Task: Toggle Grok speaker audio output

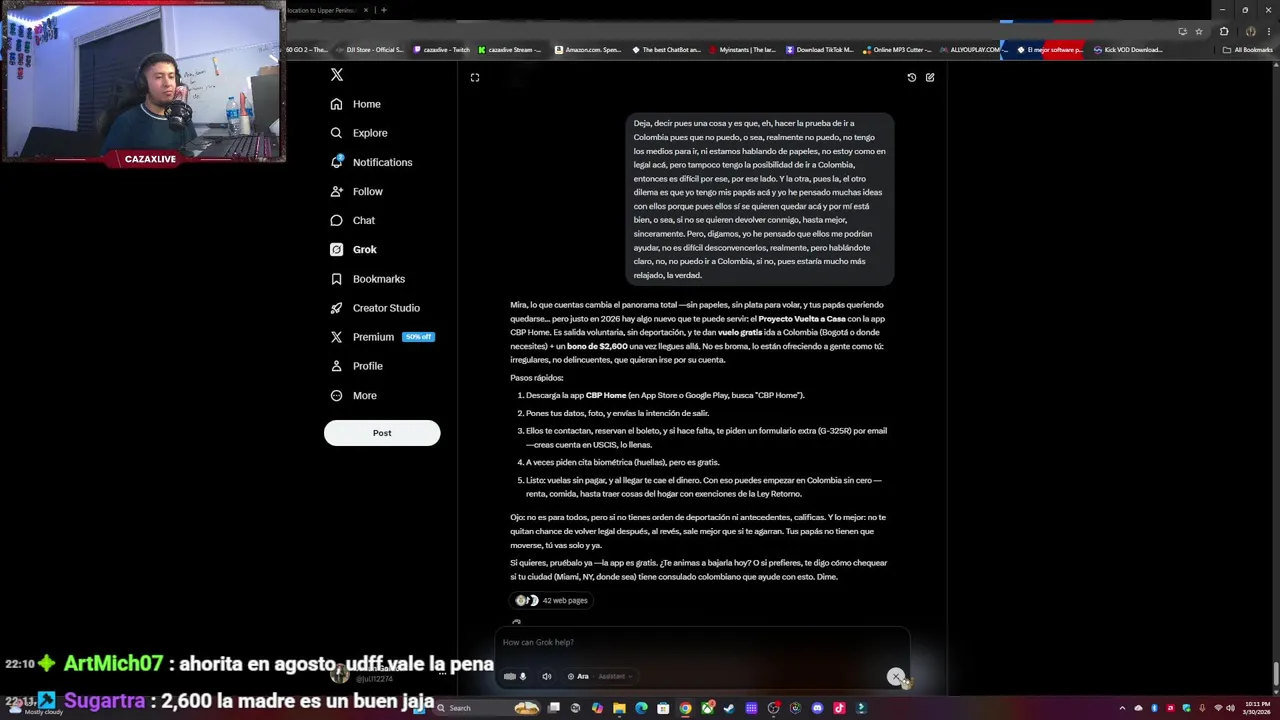Action: coord(546,676)
